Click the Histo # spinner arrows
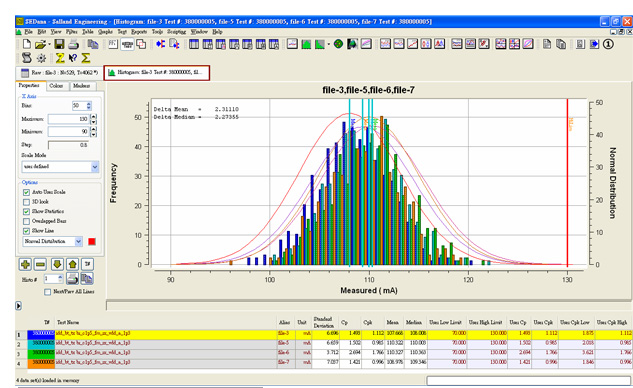633x388 pixels. click(x=61, y=279)
